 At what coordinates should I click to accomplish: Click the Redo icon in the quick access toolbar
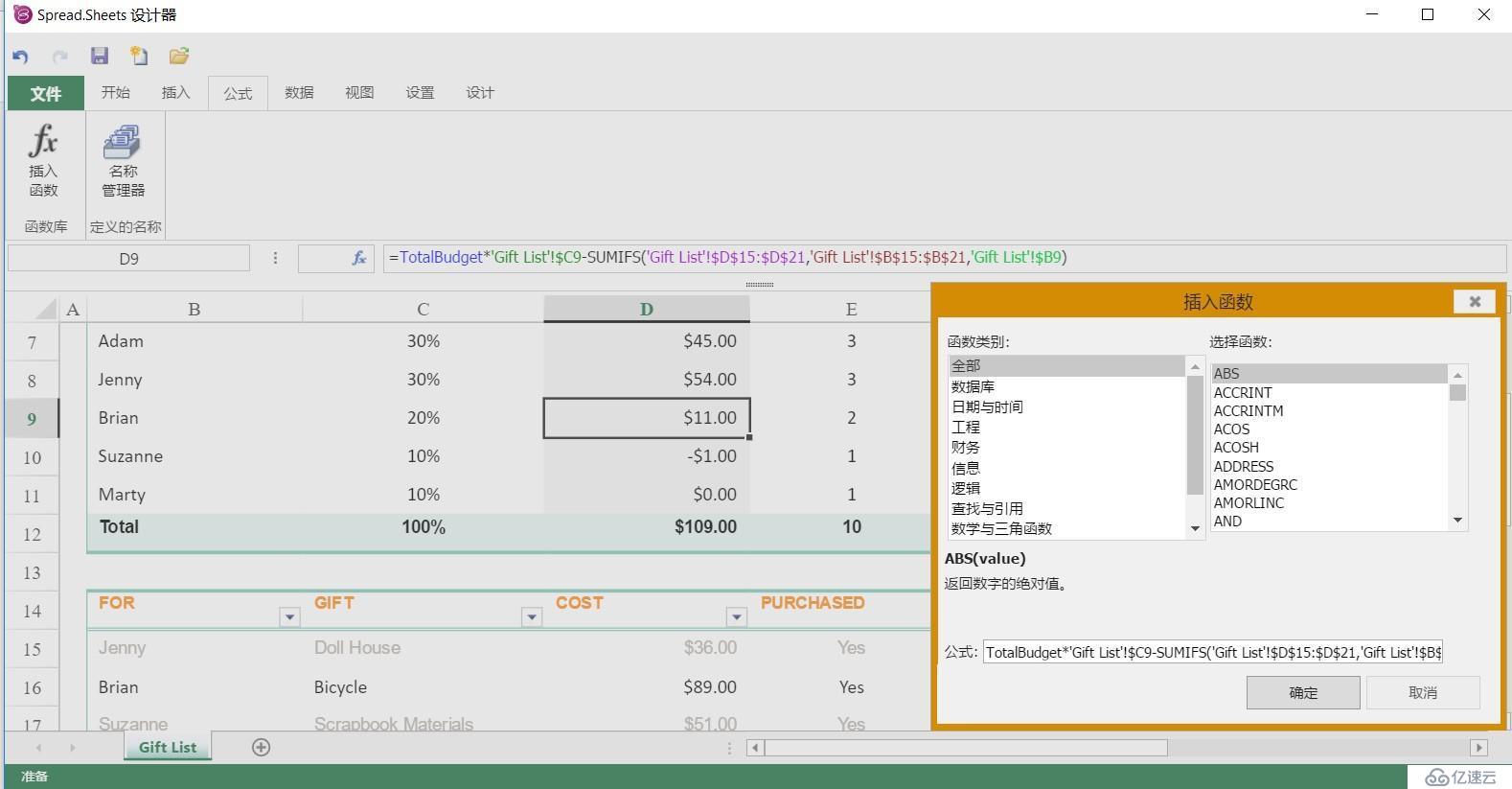pyautogui.click(x=60, y=57)
